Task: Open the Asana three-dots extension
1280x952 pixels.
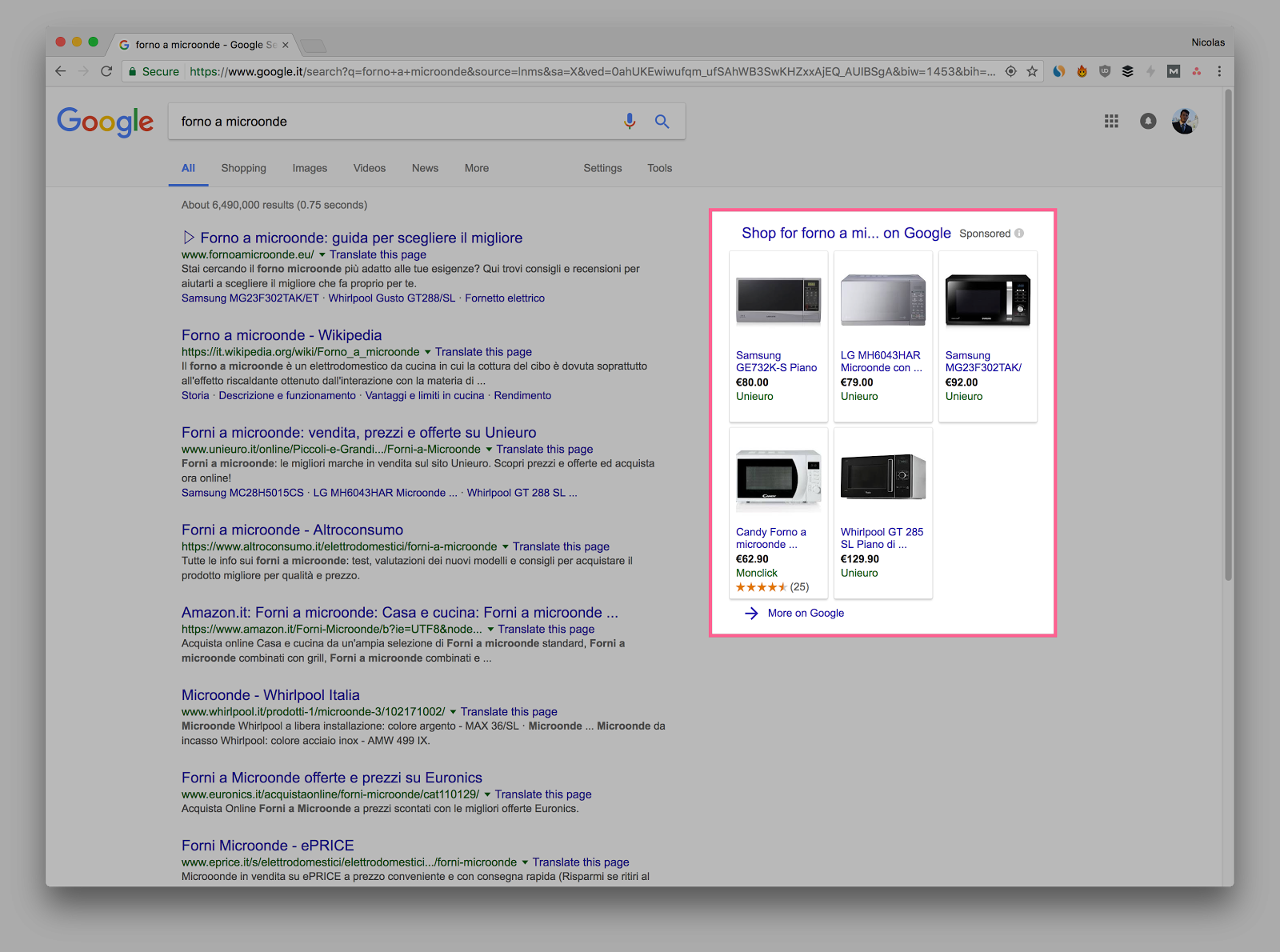Action: pyautogui.click(x=1197, y=71)
